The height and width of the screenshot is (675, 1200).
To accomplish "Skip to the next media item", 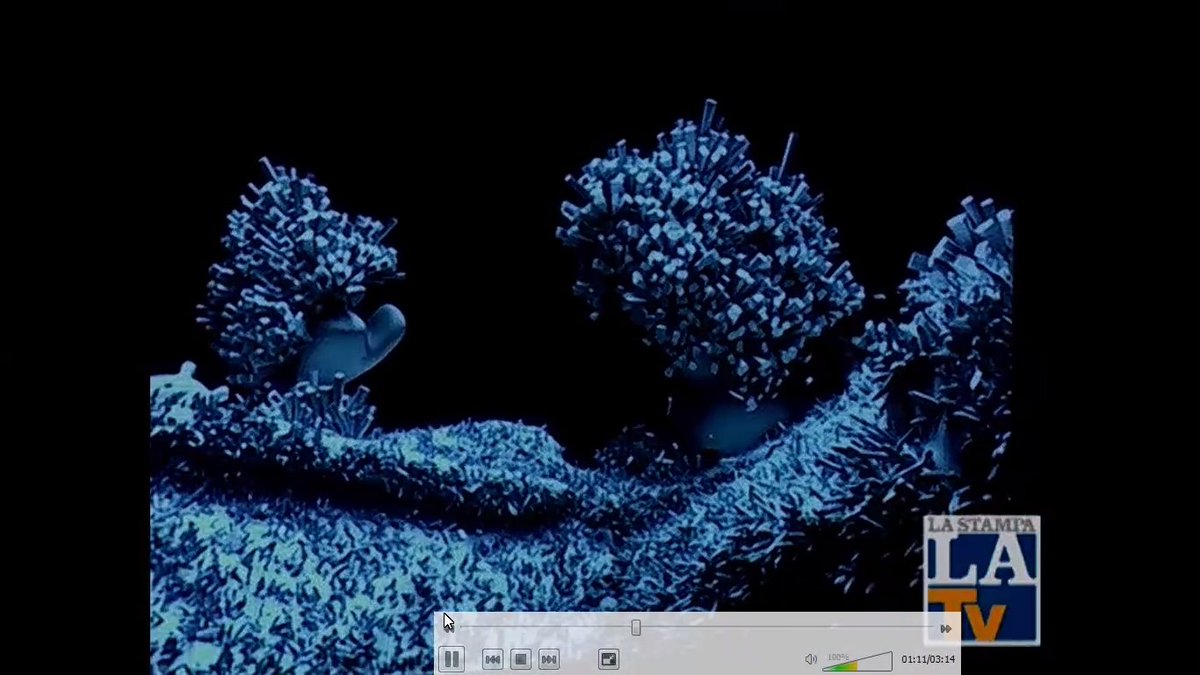I will (x=548, y=659).
